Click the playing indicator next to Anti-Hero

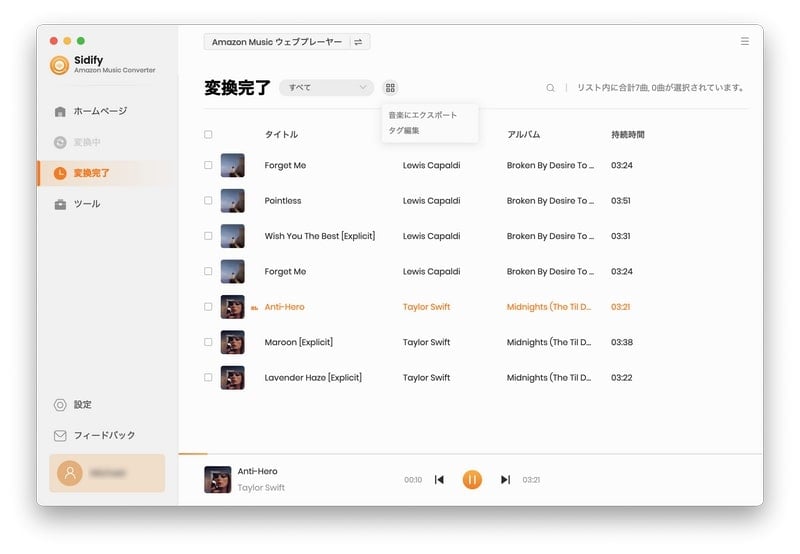pyautogui.click(x=254, y=308)
